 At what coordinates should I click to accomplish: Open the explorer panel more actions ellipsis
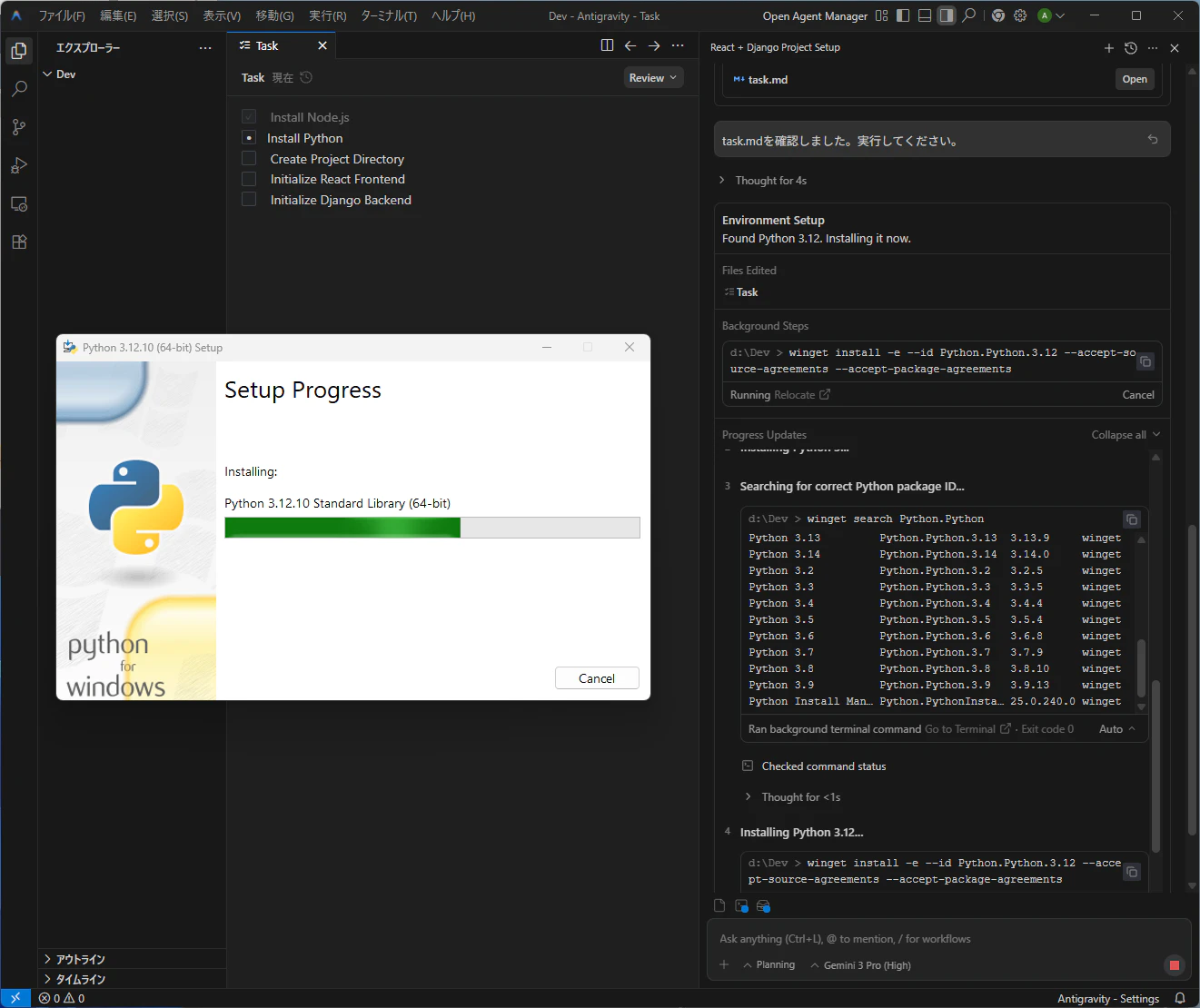205,48
